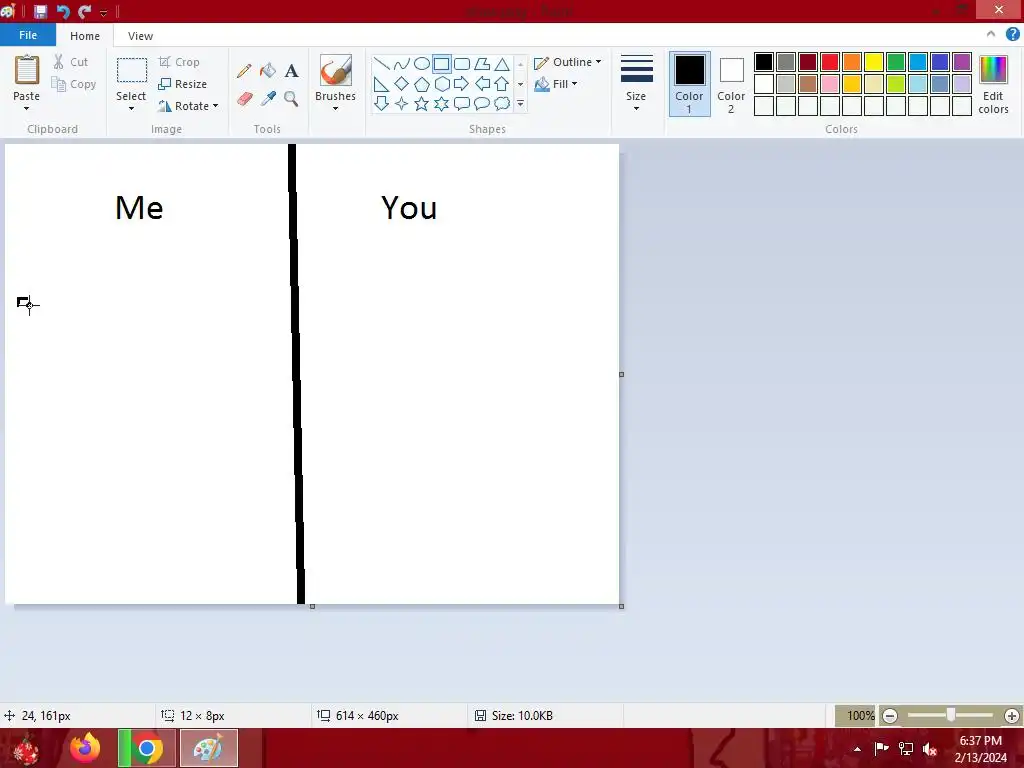Click the Zoom in plus button
Viewport: 1024px width, 768px height.
[1012, 716]
